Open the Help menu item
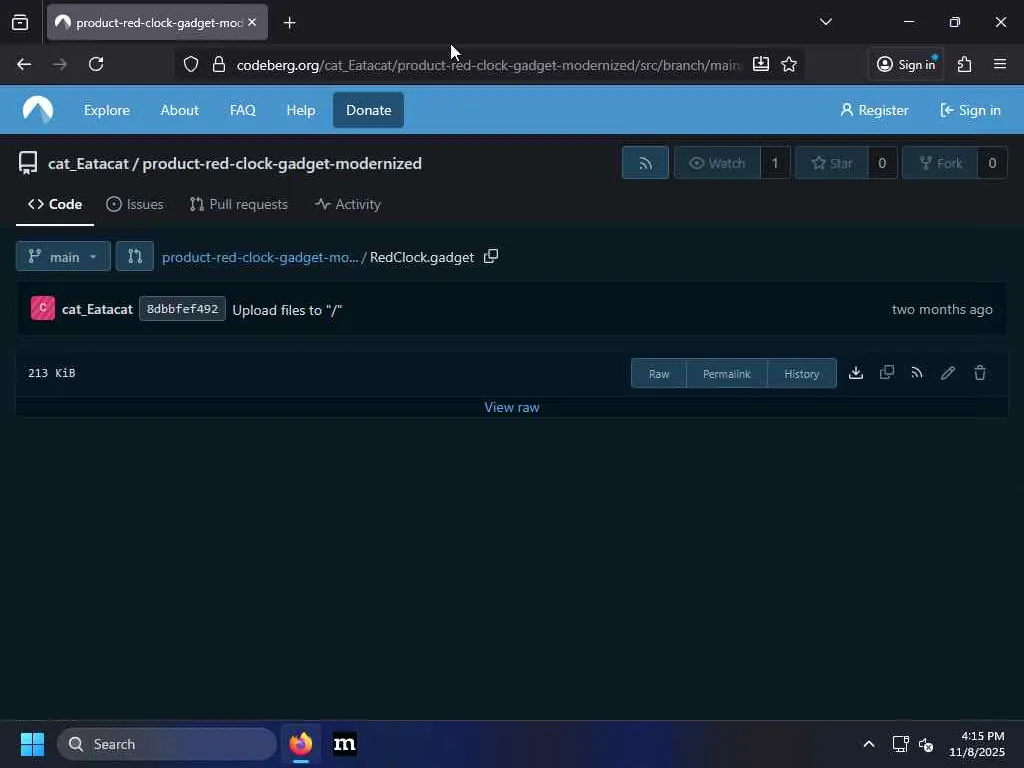 300,110
